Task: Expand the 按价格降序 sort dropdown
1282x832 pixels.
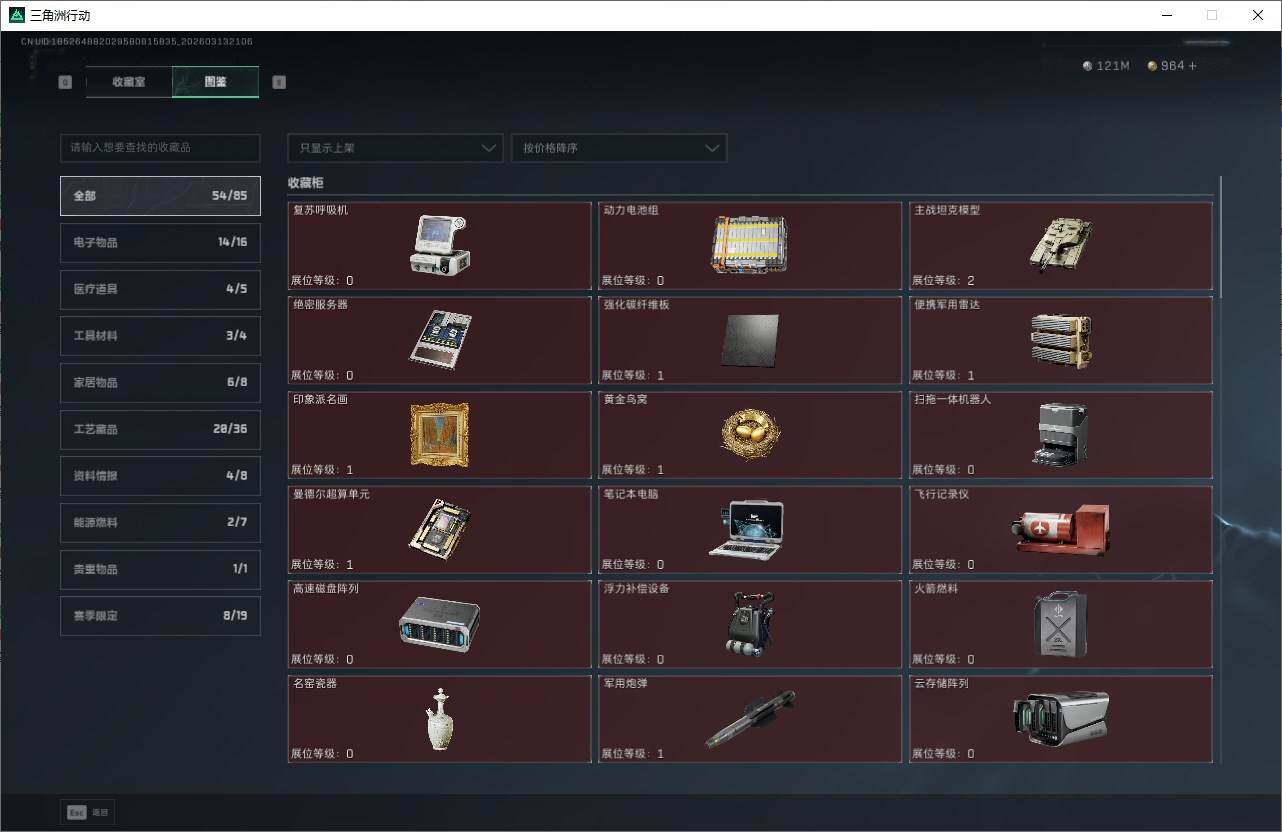Action: 618,148
